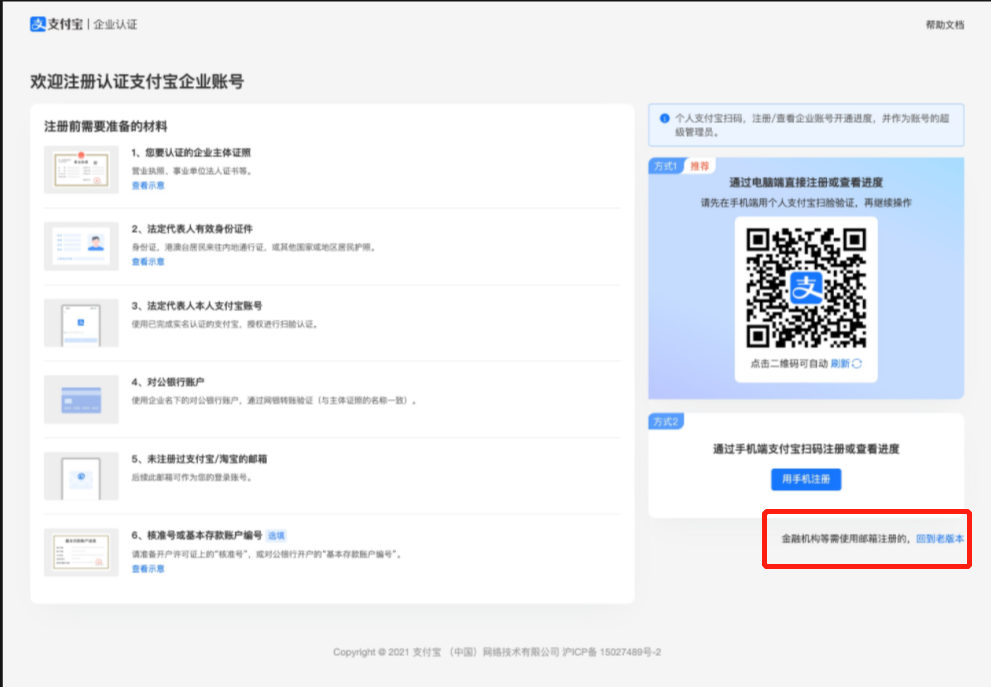Click the deposit account certificate thumbnail
991x687 pixels.
(x=81, y=552)
